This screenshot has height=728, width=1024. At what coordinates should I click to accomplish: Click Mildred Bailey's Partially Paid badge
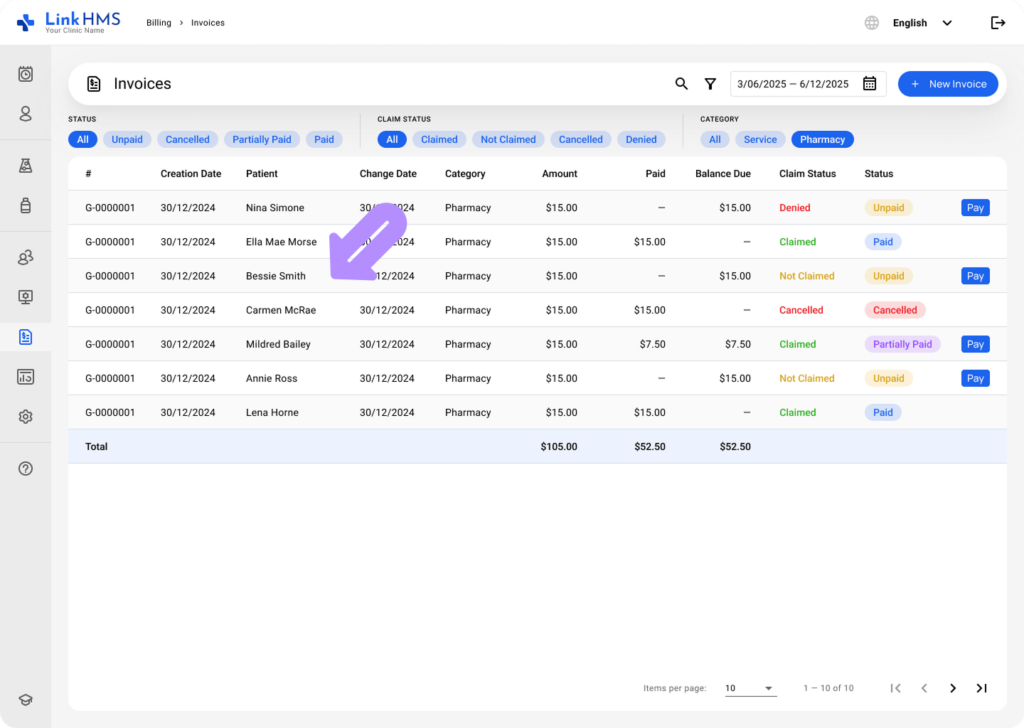pos(903,344)
